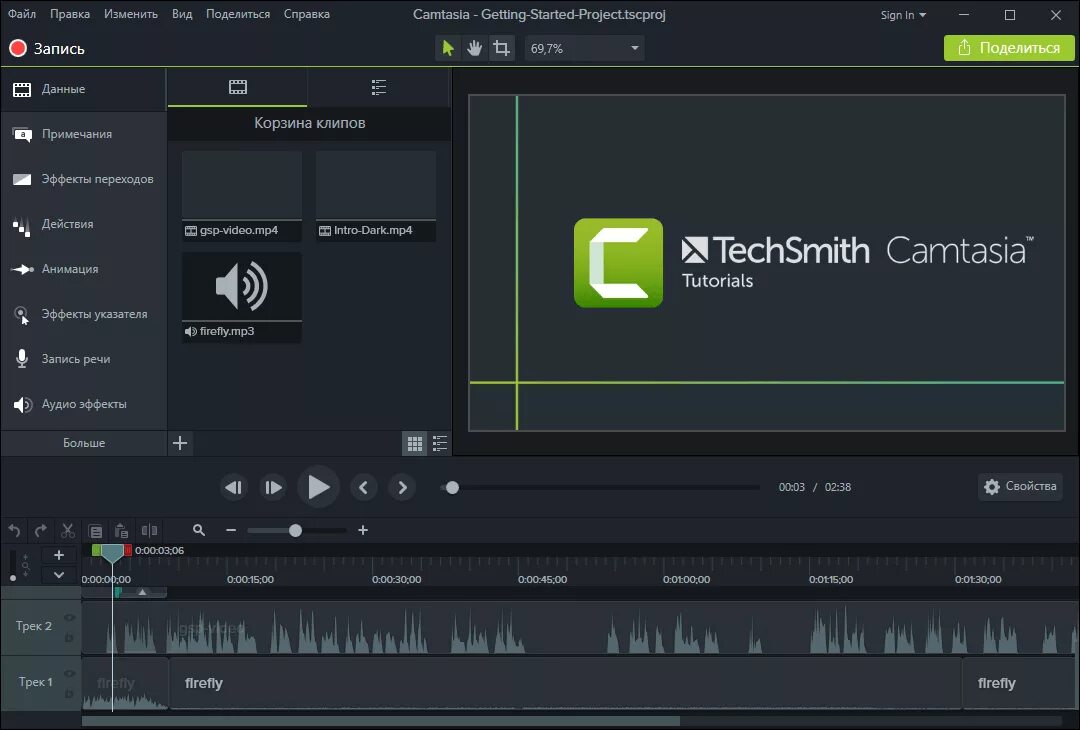This screenshot has height=730, width=1080.
Task: Copy selection with the copy icon
Action: [x=96, y=531]
